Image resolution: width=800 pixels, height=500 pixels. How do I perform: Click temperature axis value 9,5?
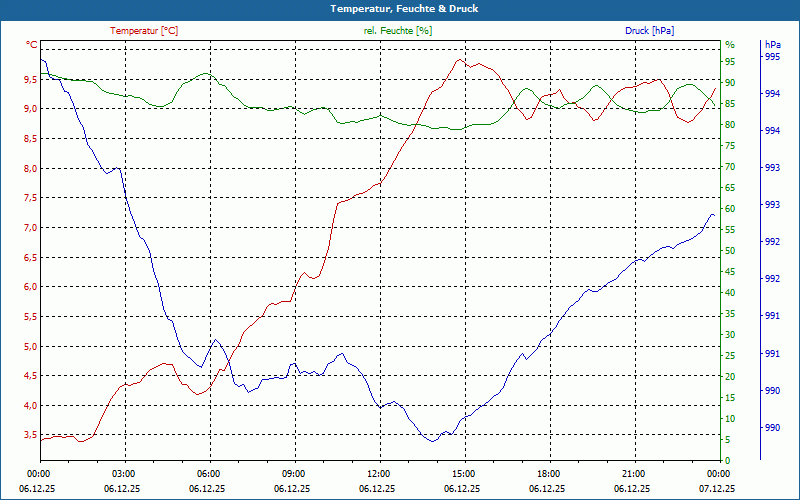tap(31, 79)
